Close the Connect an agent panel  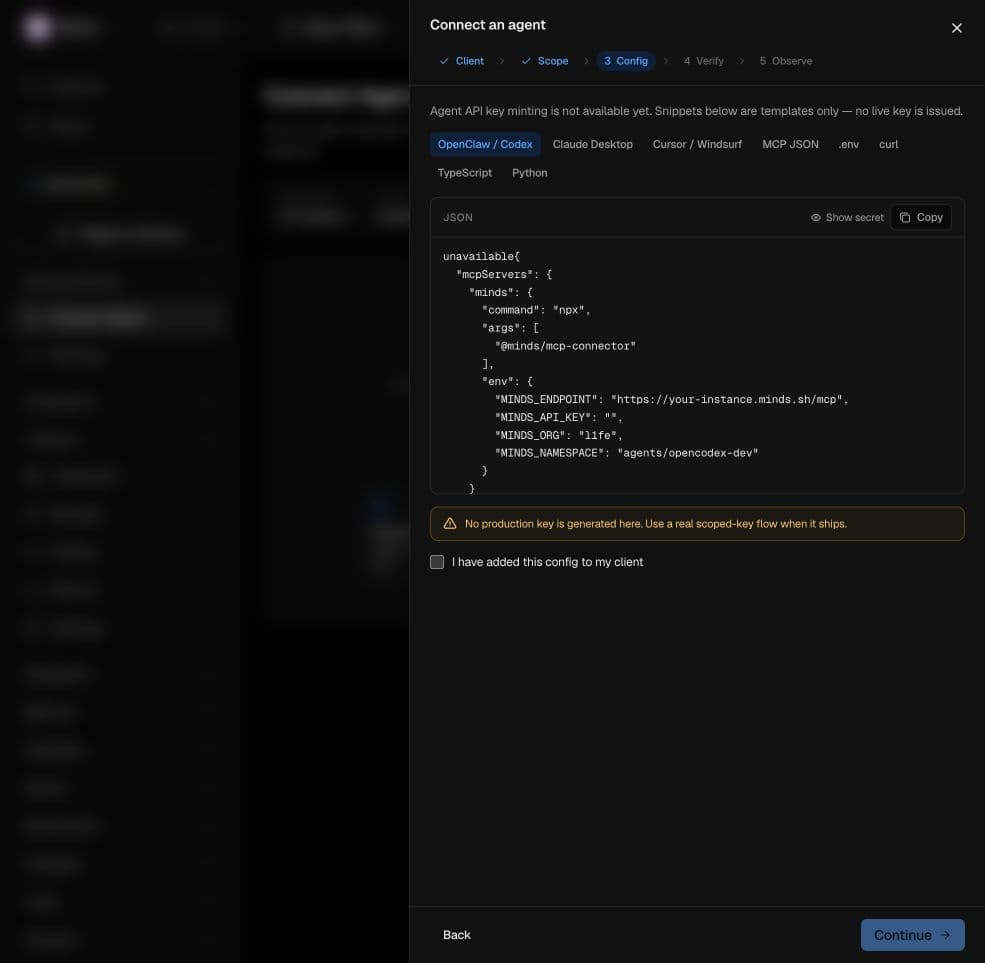point(956,28)
